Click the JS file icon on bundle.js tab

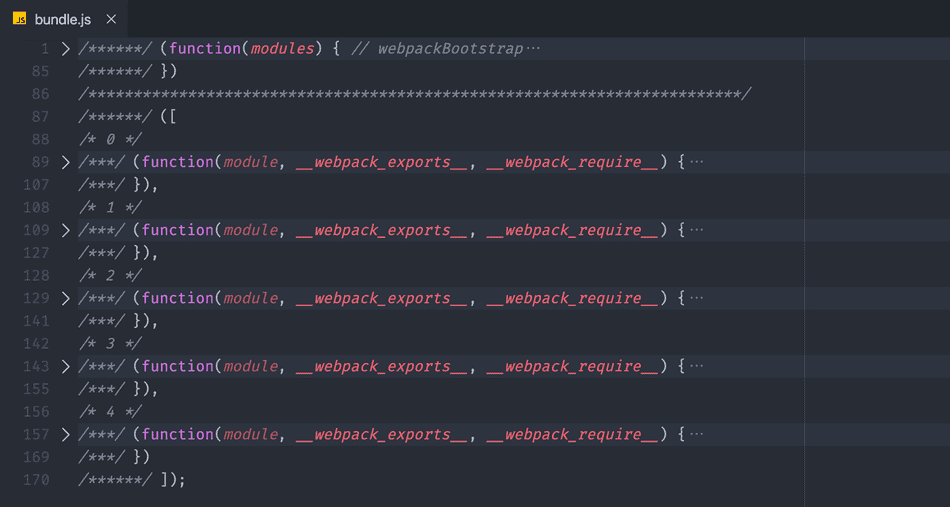pyautogui.click(x=19, y=19)
